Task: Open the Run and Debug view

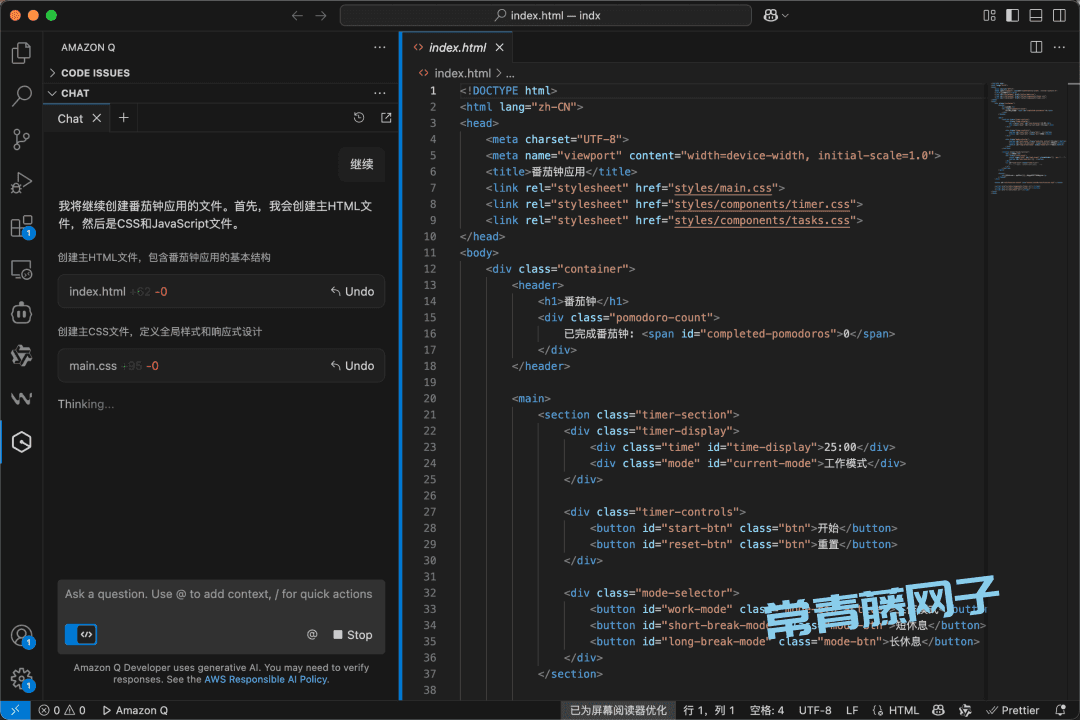Action: tap(21, 183)
